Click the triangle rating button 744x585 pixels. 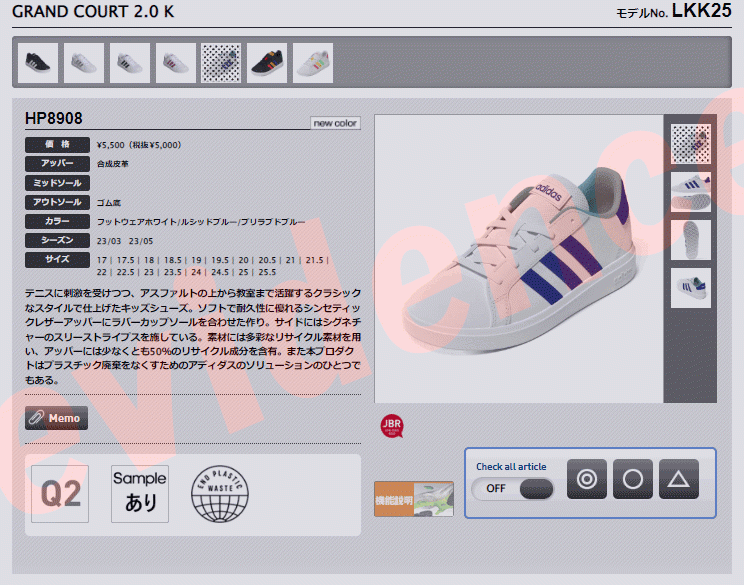point(679,479)
